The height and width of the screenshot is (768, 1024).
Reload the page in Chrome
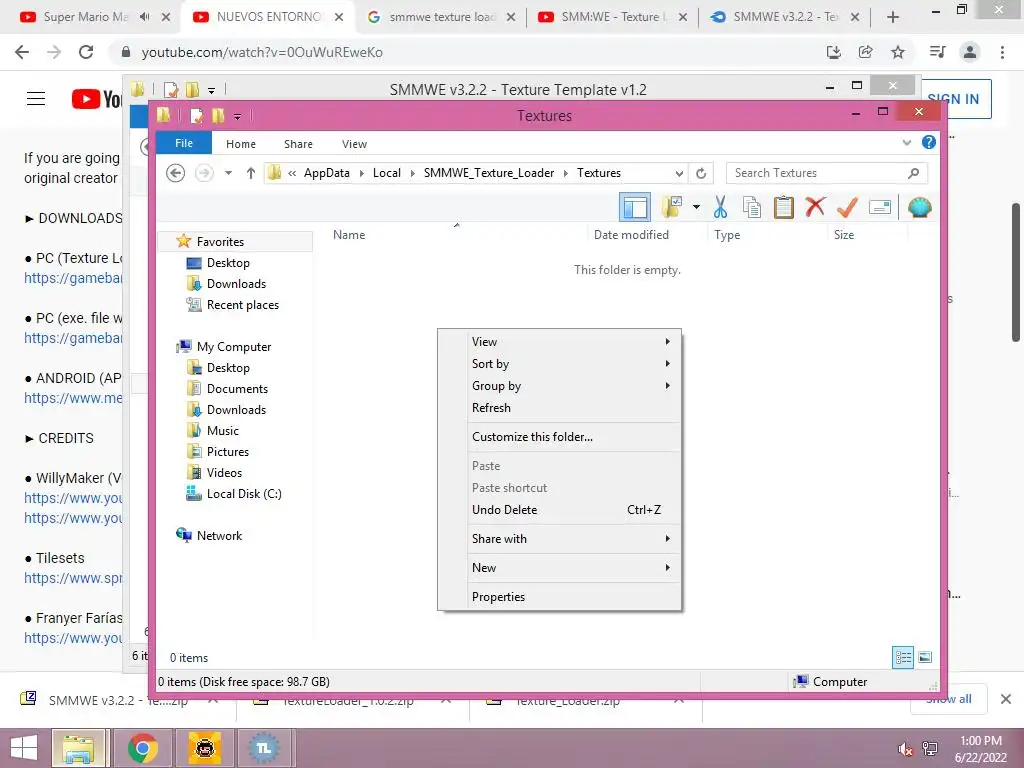86,52
